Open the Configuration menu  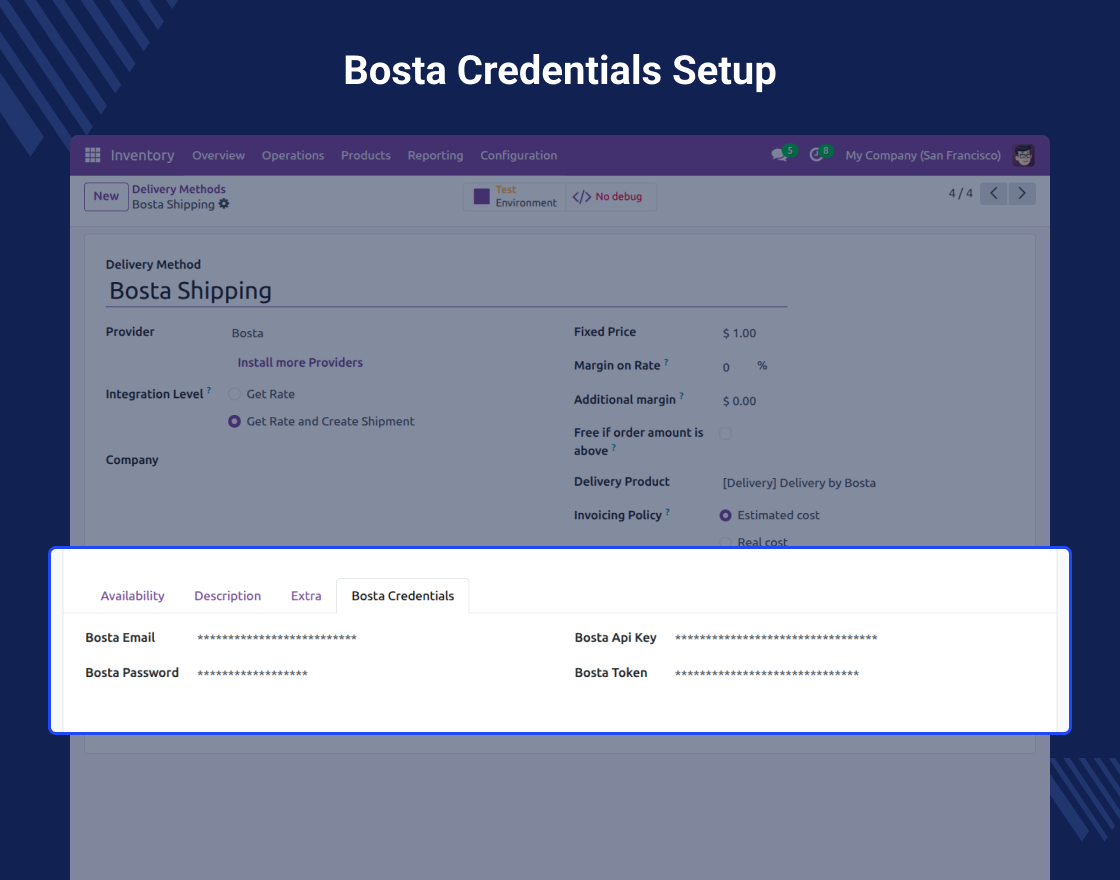coord(519,155)
